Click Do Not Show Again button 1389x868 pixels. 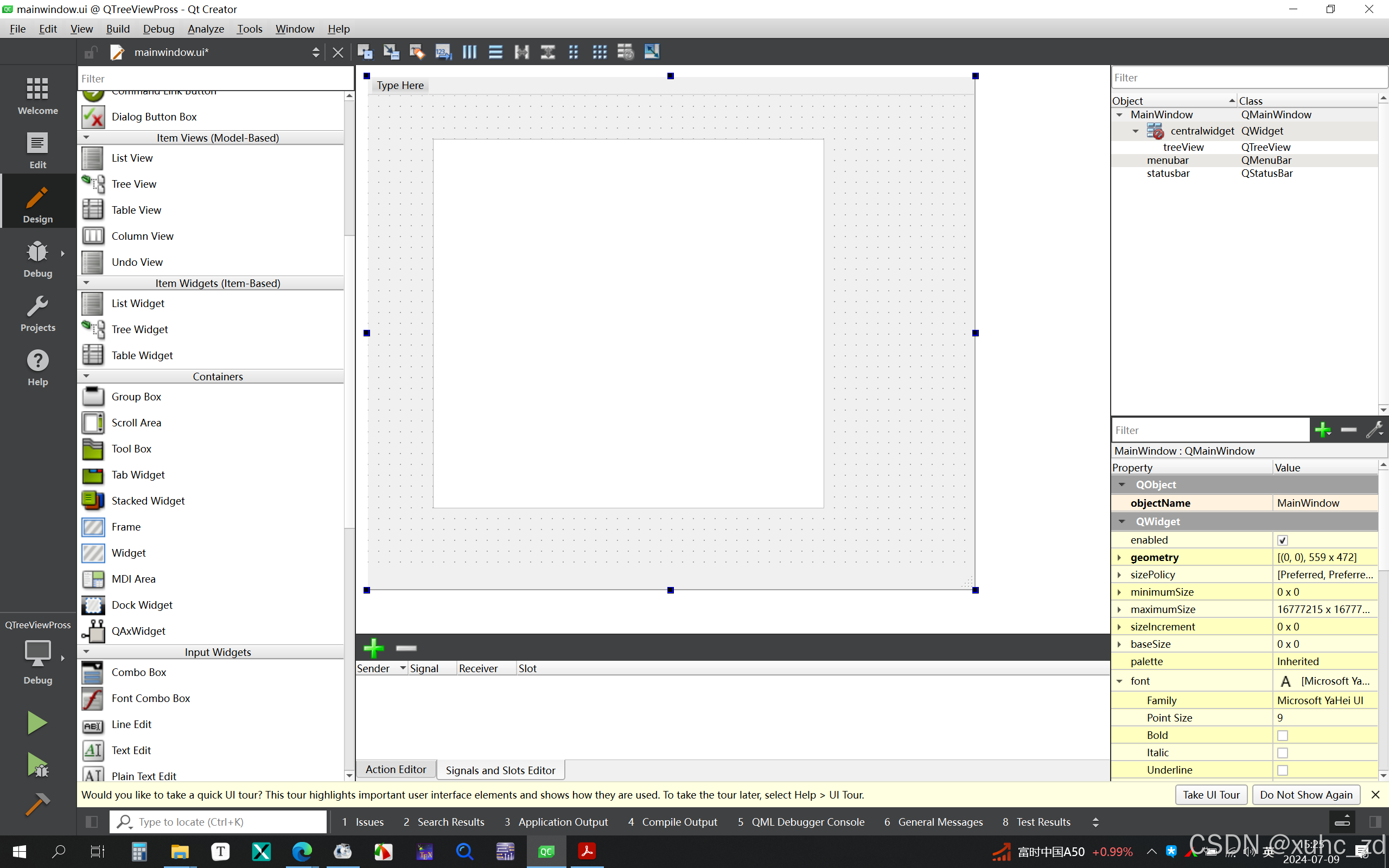tap(1306, 795)
